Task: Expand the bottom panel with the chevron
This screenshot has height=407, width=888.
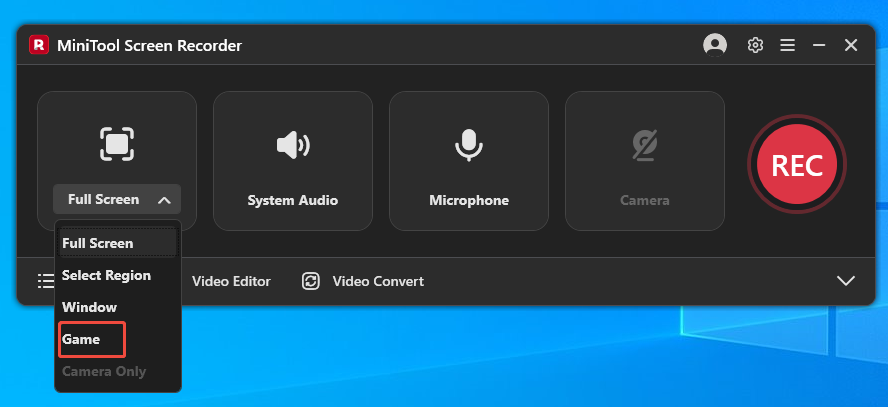Action: point(846,281)
